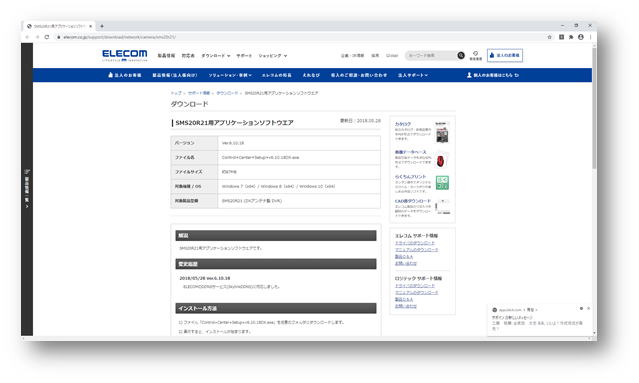Viewport: 639px width, 383px height.
Task: Click the green らくちんプリント icon
Action: click(442, 183)
